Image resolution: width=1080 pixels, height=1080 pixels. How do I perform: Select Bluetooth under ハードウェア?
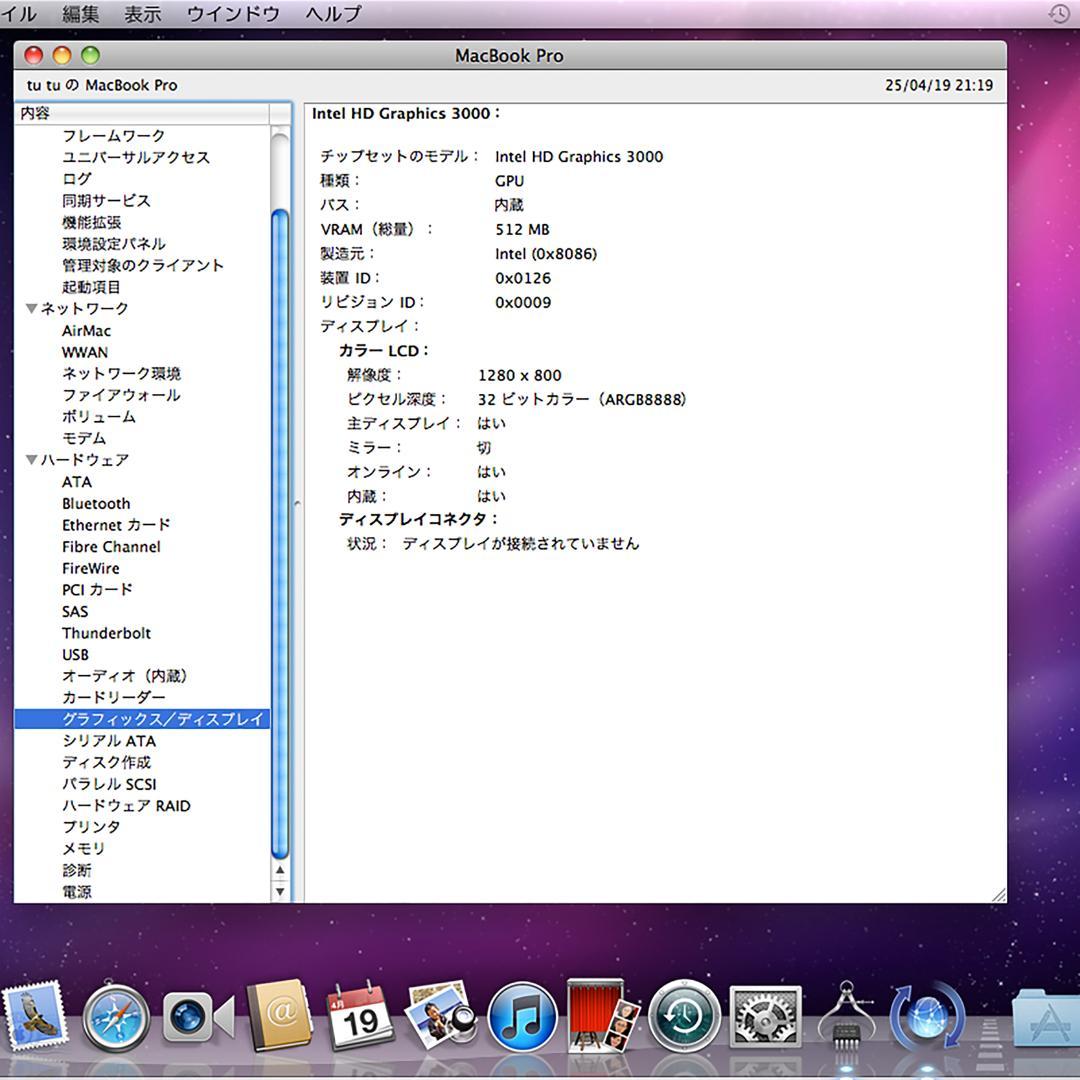tap(96, 503)
